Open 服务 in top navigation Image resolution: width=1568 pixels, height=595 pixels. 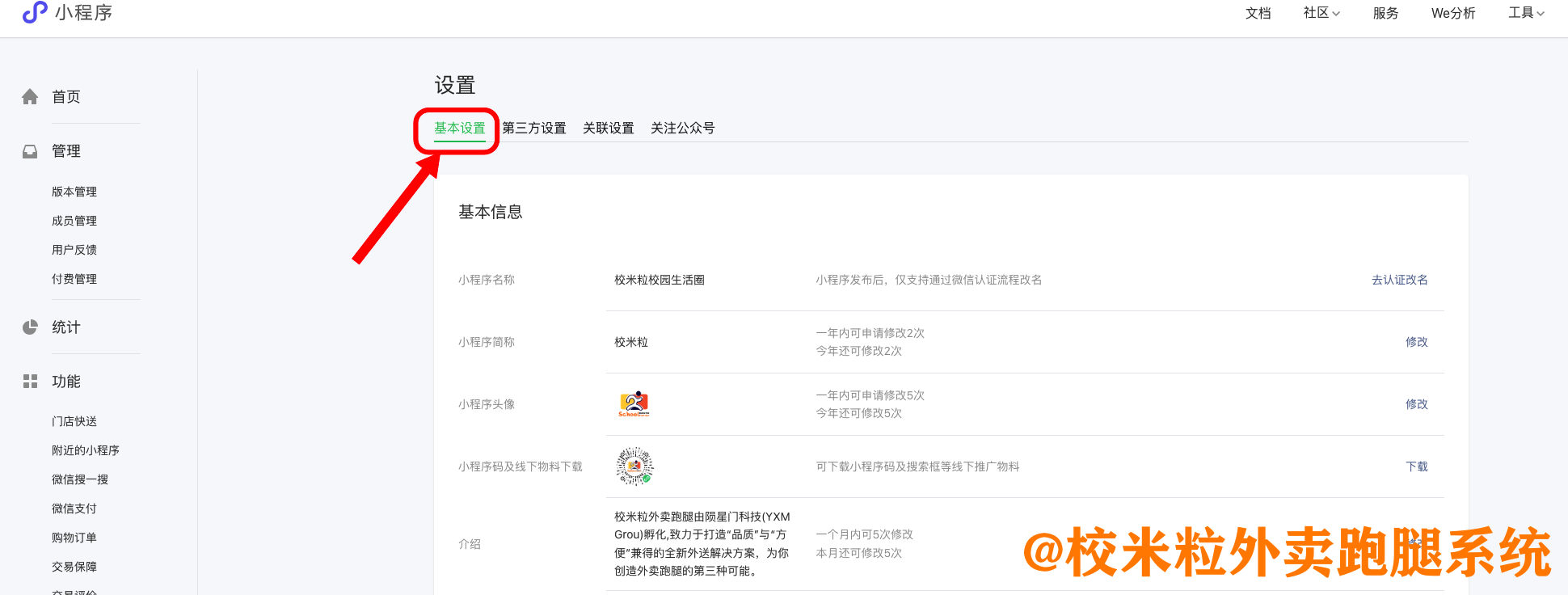coord(1385,13)
